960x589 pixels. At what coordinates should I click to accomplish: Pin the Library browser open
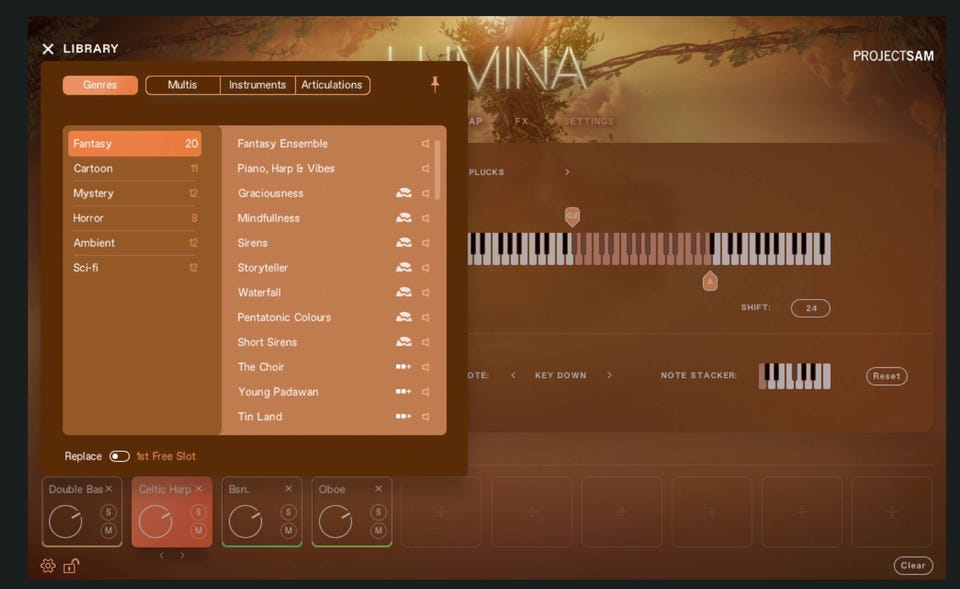pyautogui.click(x=435, y=84)
